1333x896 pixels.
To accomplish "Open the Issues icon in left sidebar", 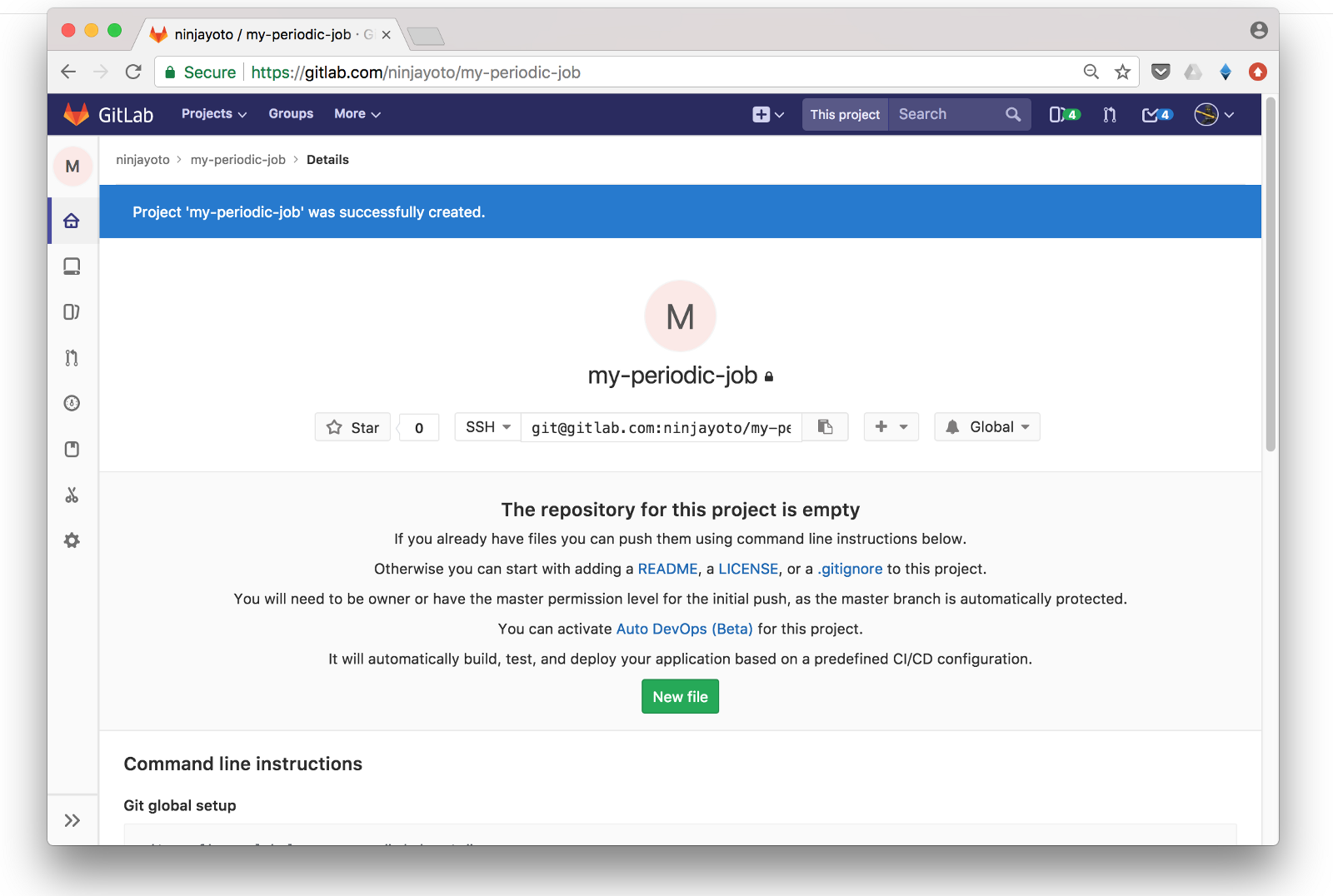I will (x=72, y=312).
